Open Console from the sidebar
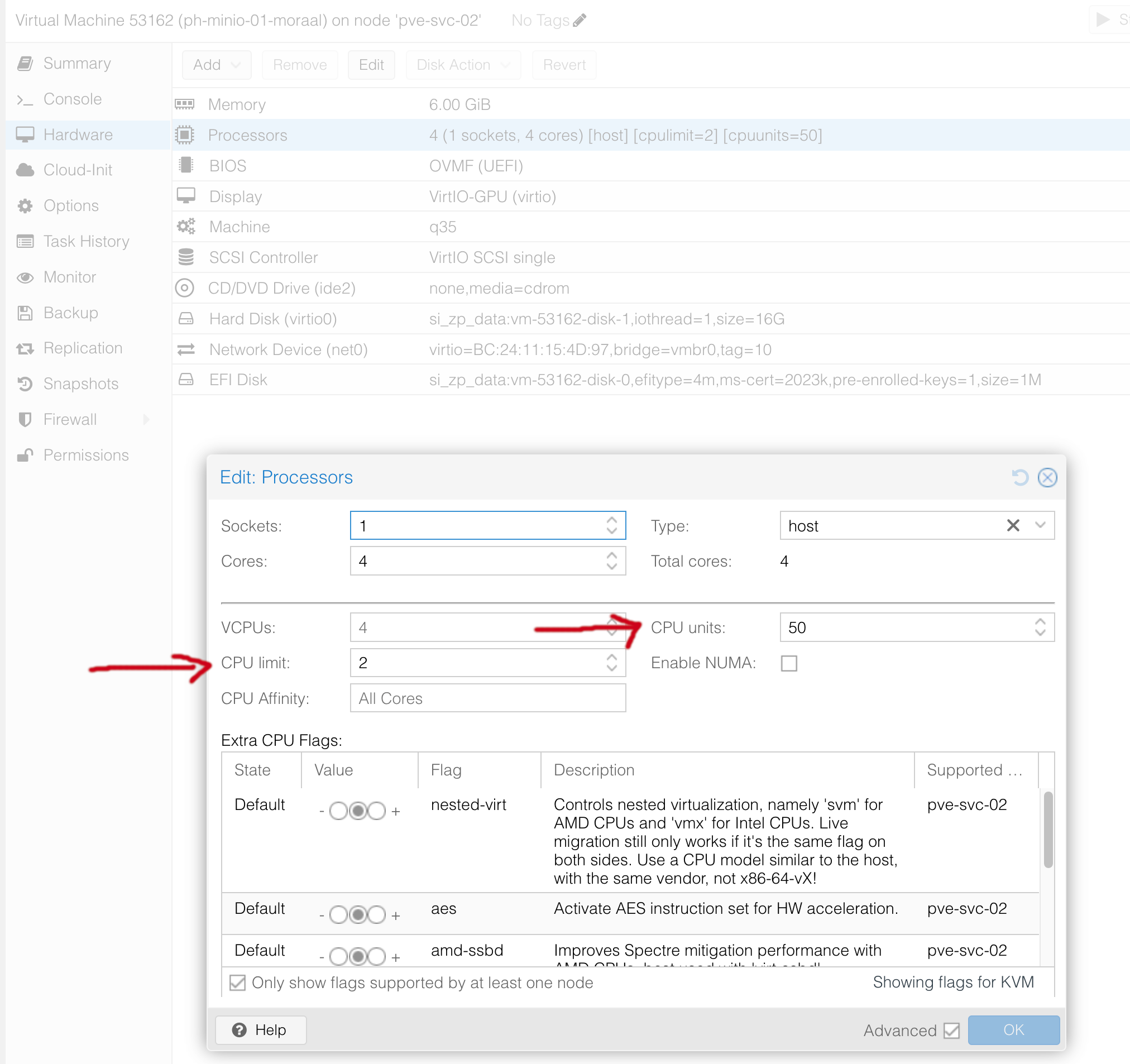Image resolution: width=1130 pixels, height=1064 pixels. coord(72,99)
